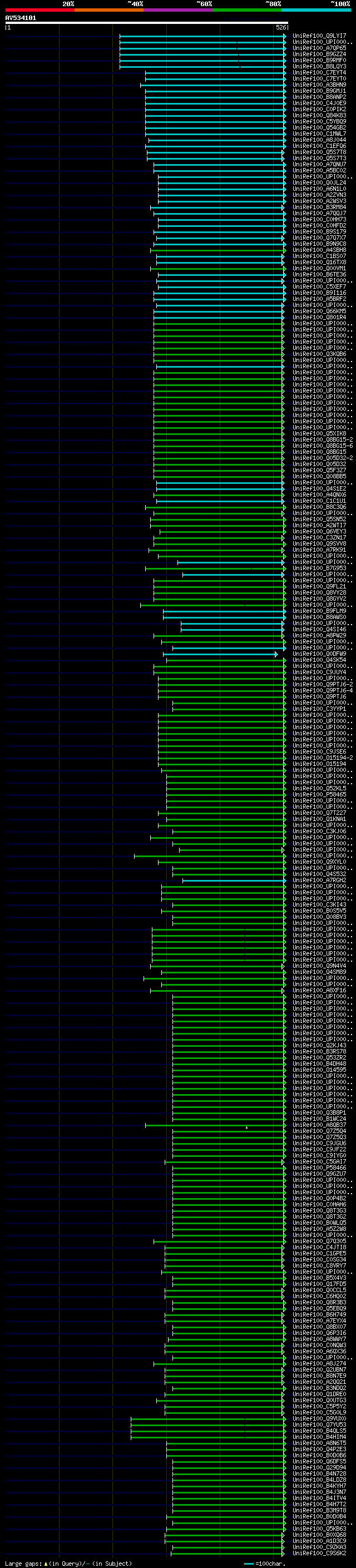This screenshot has height=1568, width=356.
Task: Select hit label UniRef100_O15194-2
Action: (323, 759)
